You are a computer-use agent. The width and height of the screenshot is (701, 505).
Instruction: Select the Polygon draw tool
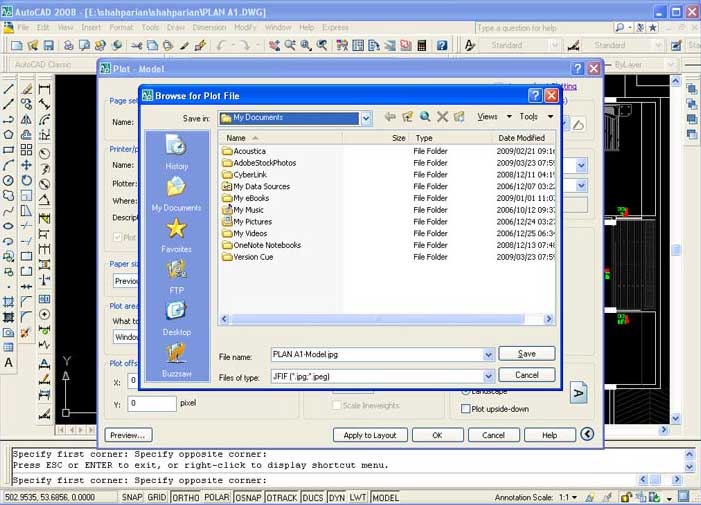pos(8,135)
